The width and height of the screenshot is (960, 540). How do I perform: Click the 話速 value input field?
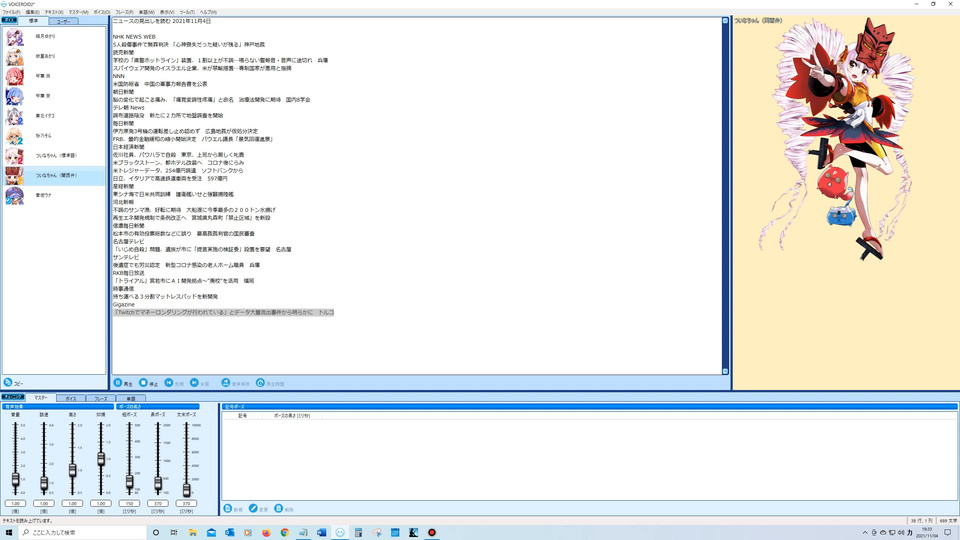point(44,503)
